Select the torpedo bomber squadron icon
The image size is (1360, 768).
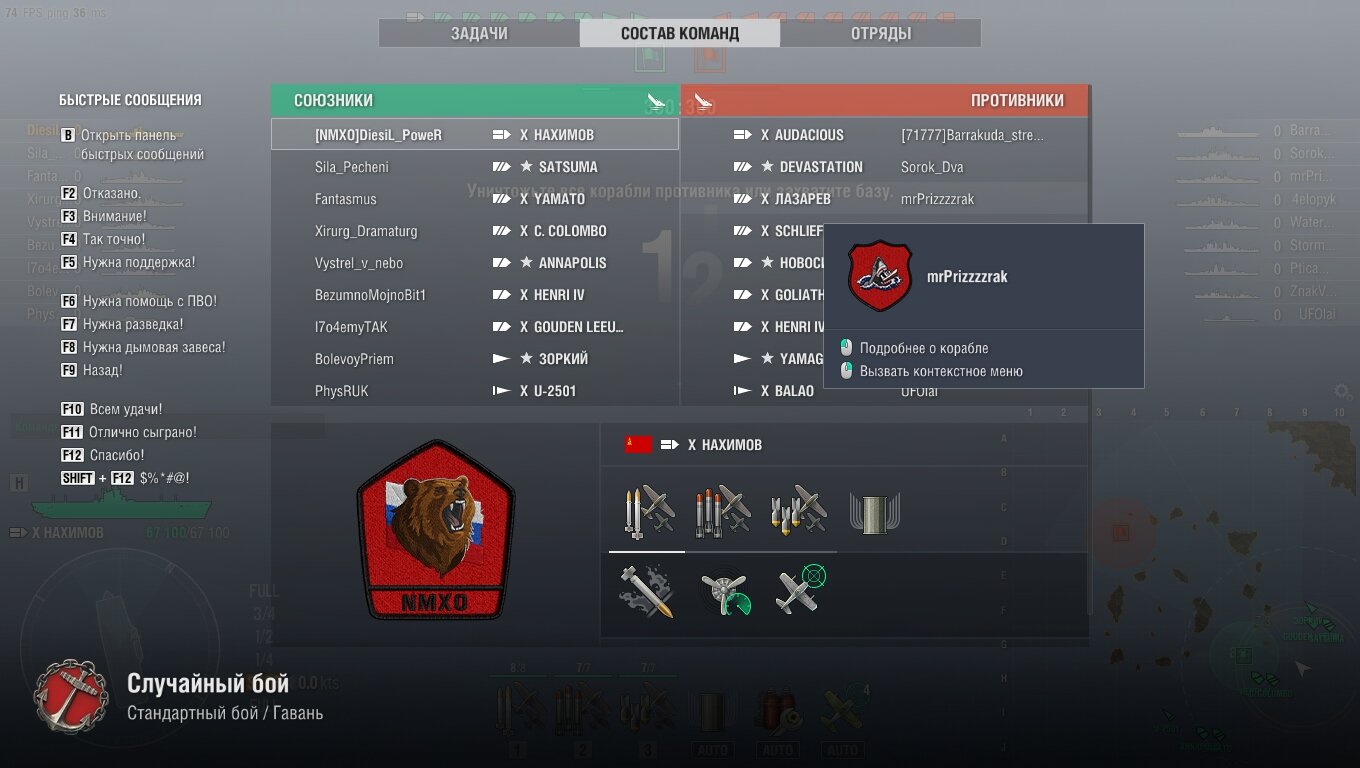tap(722, 513)
